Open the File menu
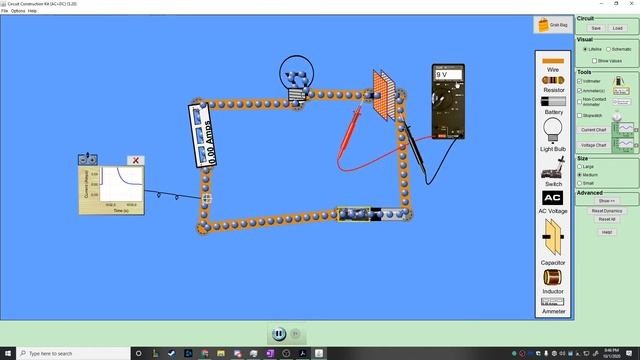 (x=4, y=11)
